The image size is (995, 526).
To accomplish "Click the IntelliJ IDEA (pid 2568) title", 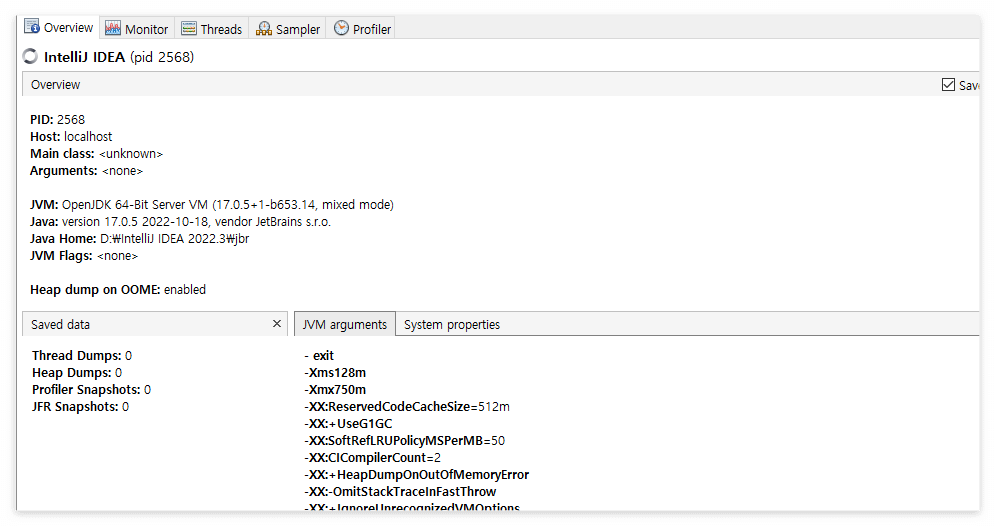I will 119,57.
